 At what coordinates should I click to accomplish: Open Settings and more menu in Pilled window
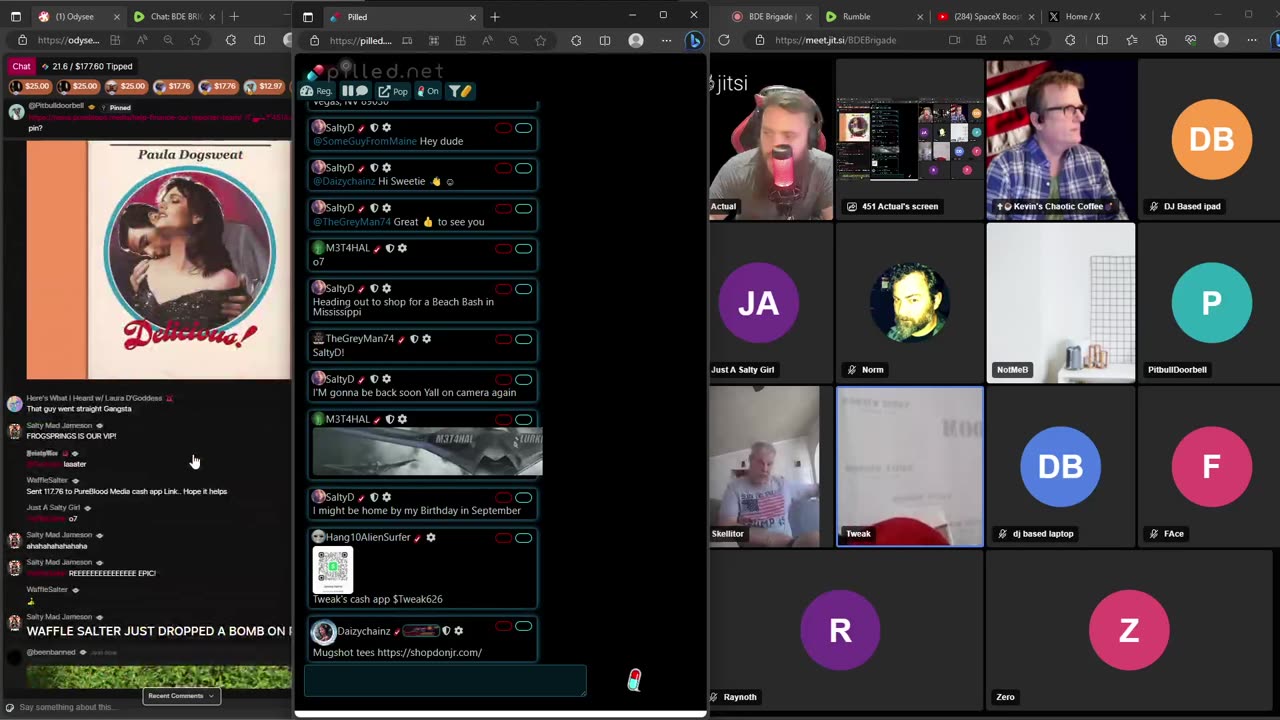pyautogui.click(x=664, y=40)
